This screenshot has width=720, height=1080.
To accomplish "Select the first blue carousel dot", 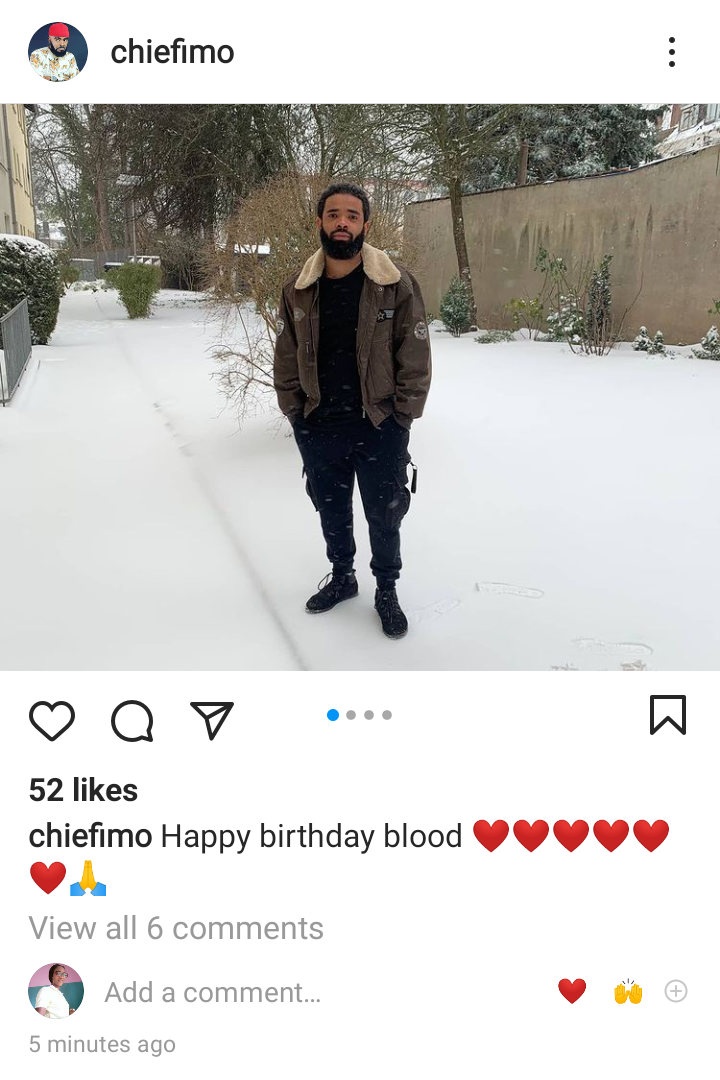I will 333,715.
